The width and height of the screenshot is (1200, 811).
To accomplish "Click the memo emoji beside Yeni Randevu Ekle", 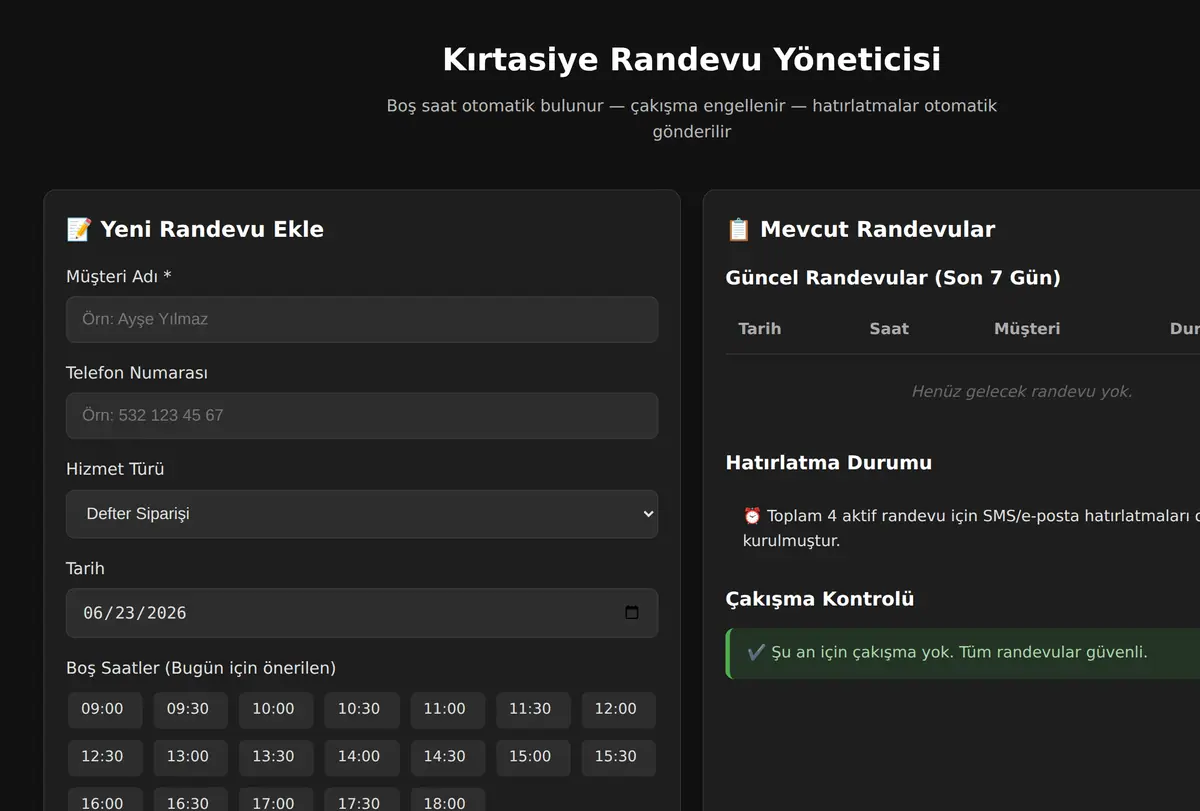I will [x=79, y=229].
